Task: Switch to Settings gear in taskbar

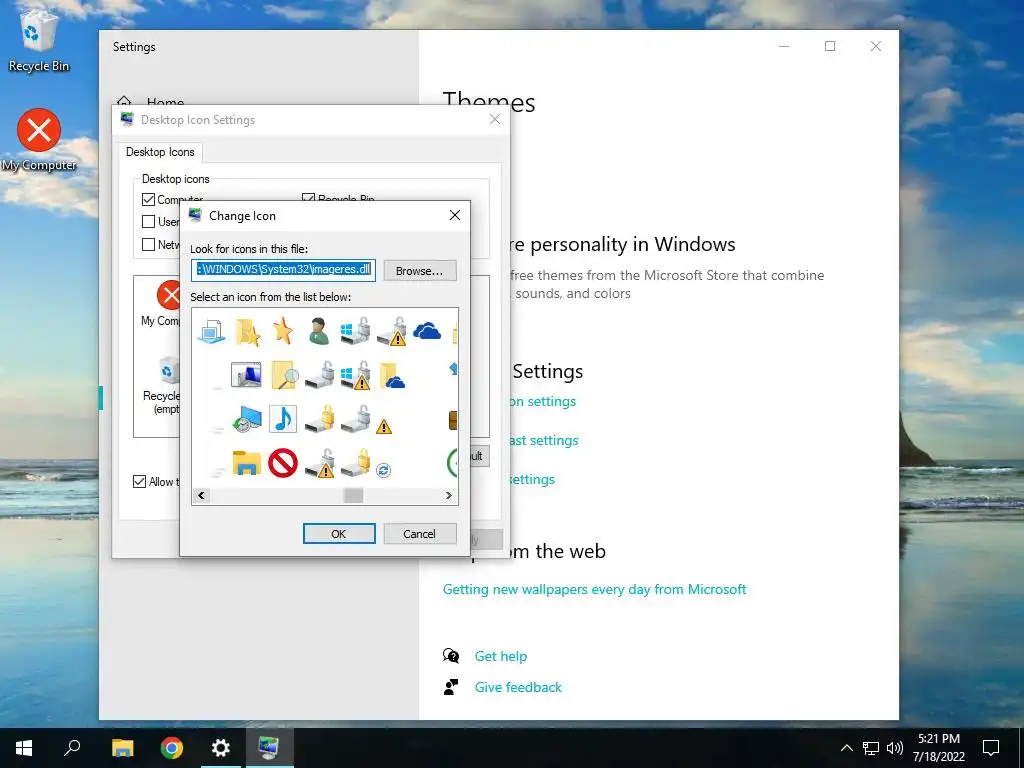Action: click(221, 748)
